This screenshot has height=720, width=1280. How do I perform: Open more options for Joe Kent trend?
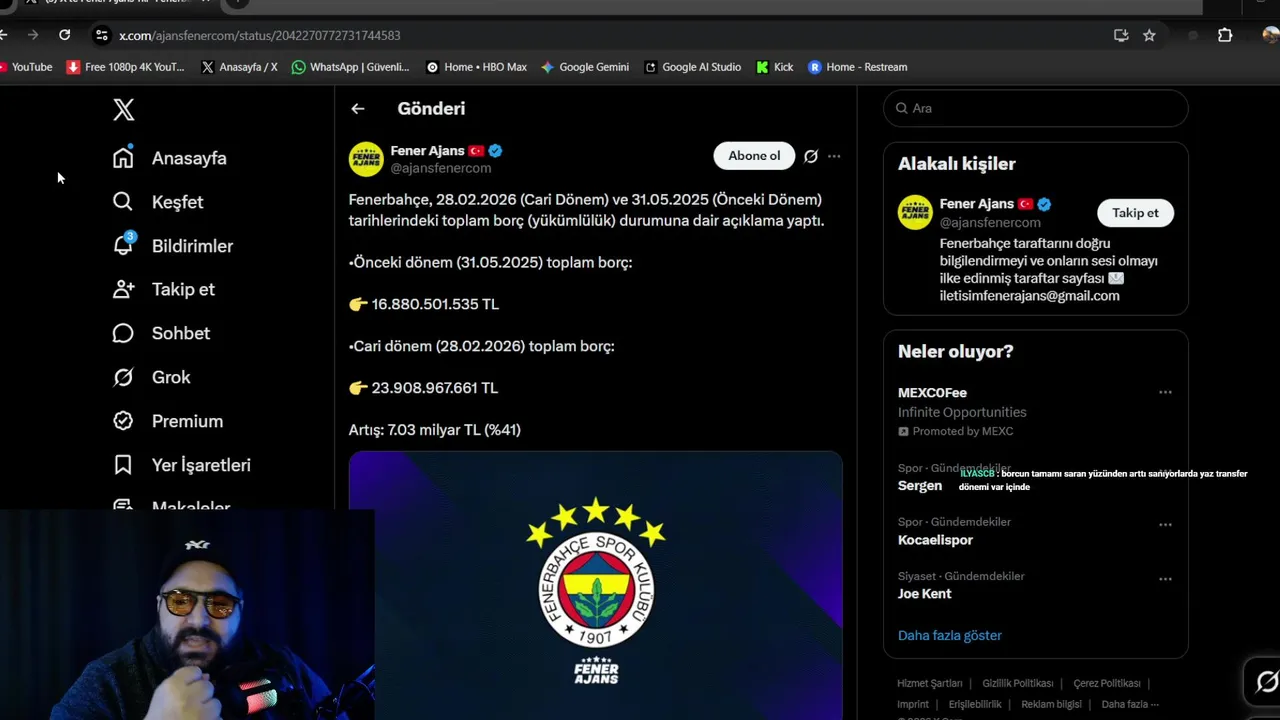[1165, 579]
